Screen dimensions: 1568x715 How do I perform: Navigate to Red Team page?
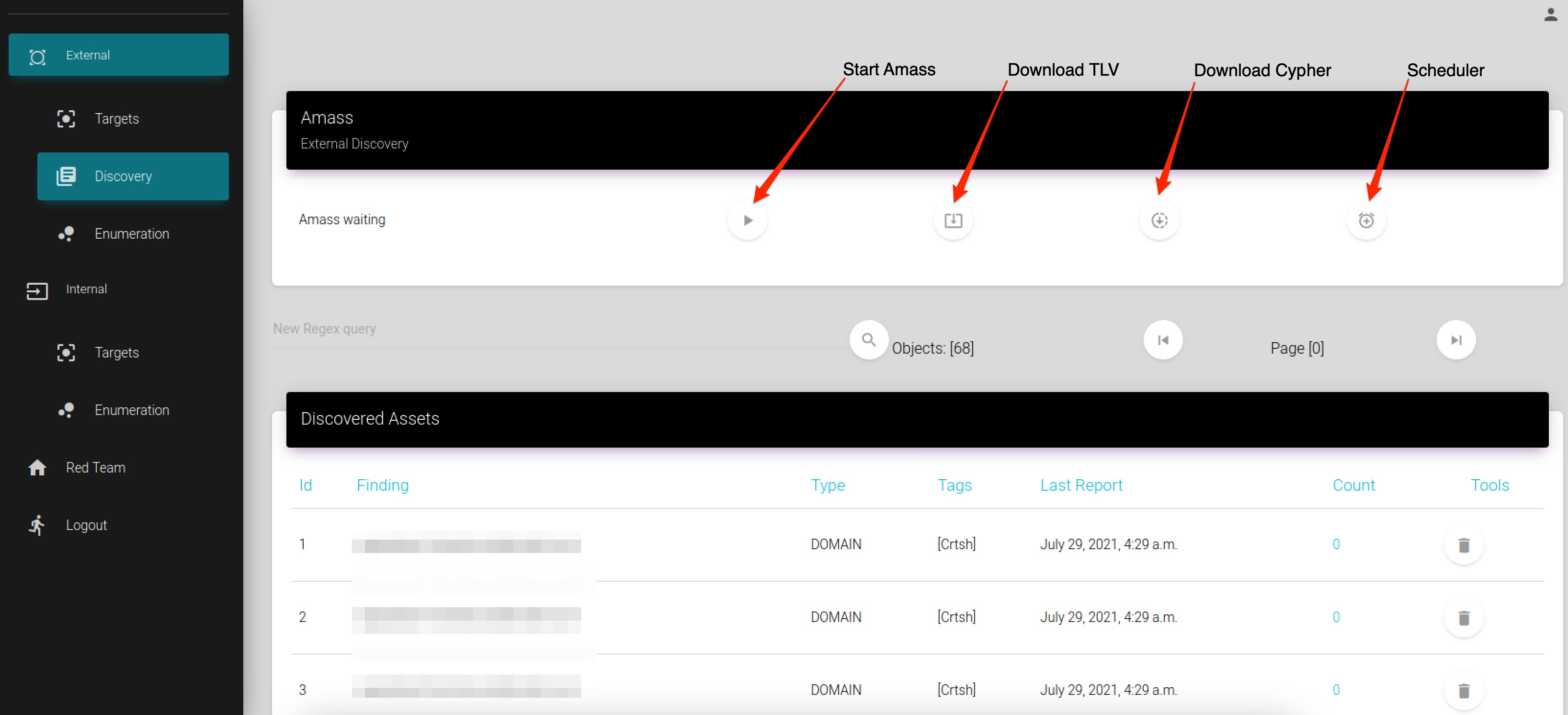point(96,467)
